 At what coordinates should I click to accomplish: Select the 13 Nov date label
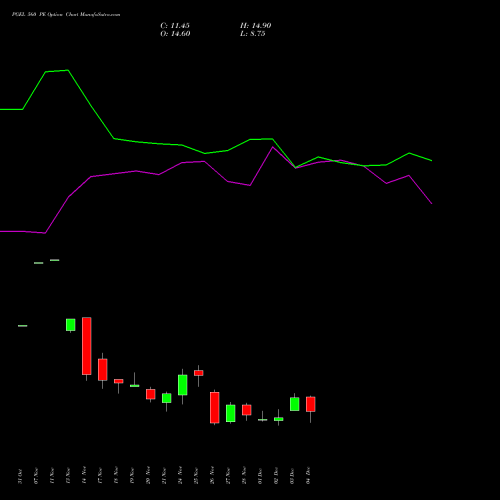(68, 476)
